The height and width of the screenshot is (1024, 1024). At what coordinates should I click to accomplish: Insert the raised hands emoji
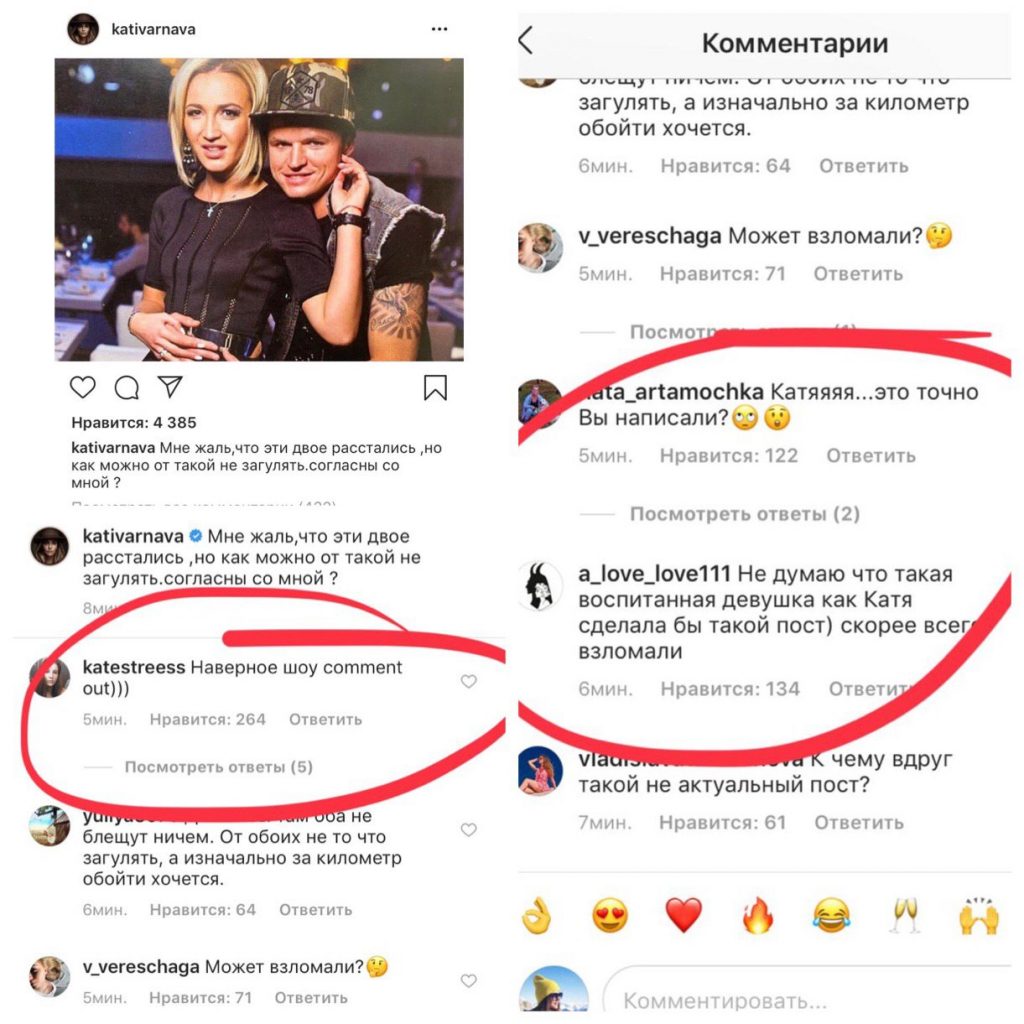[979, 916]
